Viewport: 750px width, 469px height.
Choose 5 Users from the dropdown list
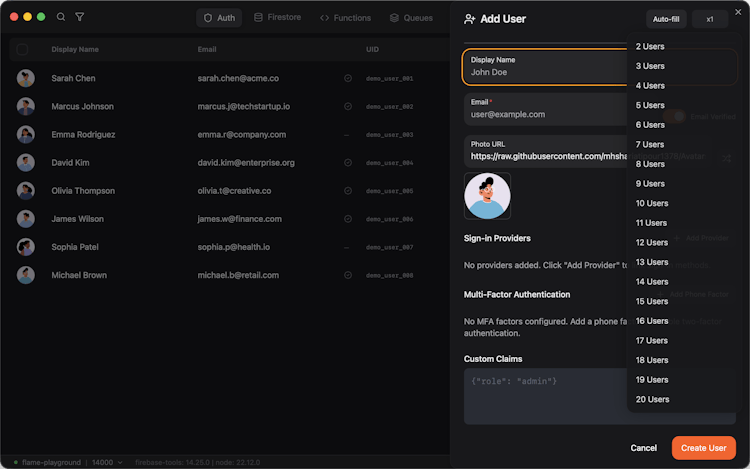click(x=650, y=105)
